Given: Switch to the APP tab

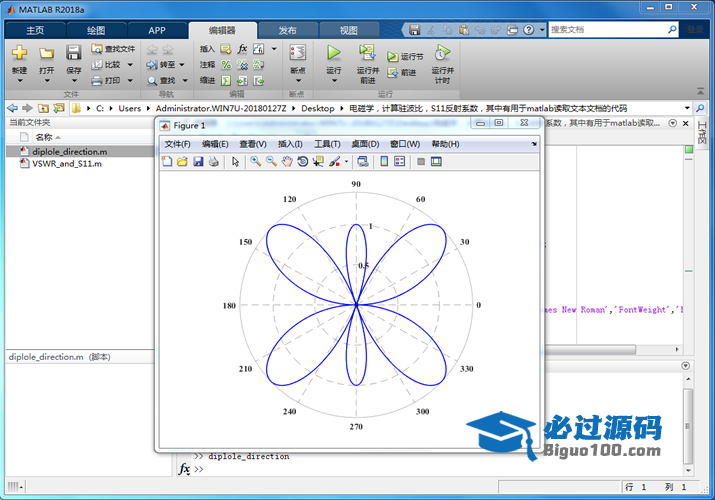Looking at the screenshot, I should pyautogui.click(x=157, y=31).
